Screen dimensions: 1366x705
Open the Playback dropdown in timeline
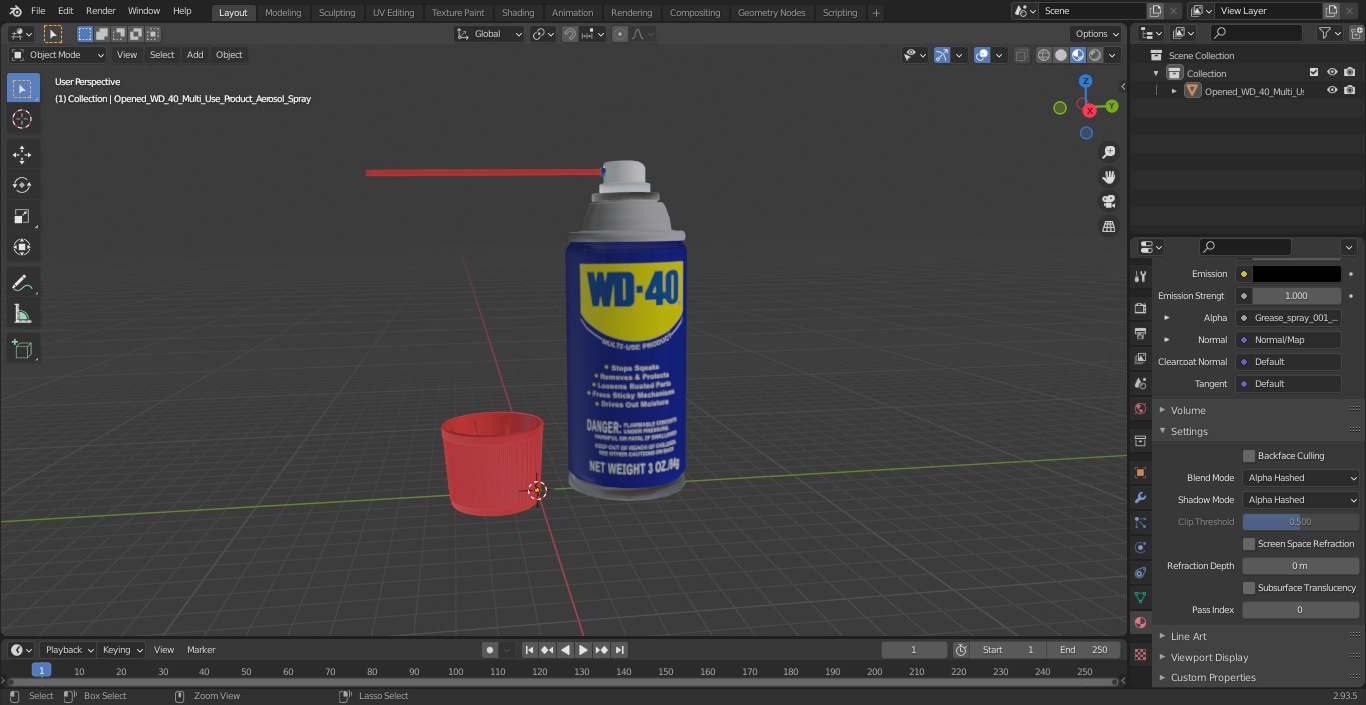click(68, 650)
